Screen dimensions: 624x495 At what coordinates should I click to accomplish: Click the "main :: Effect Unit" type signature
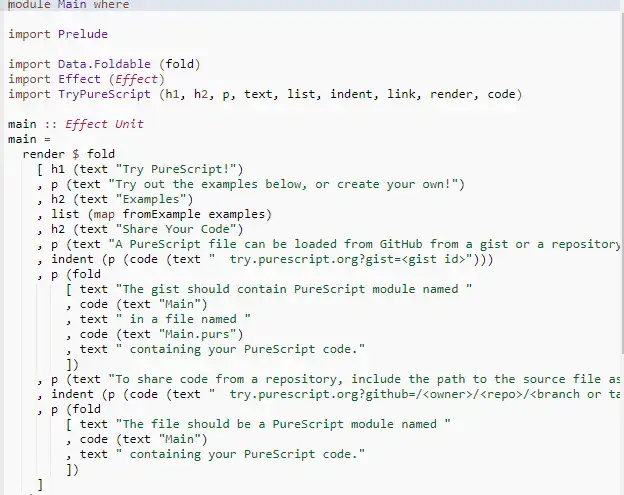coord(76,124)
